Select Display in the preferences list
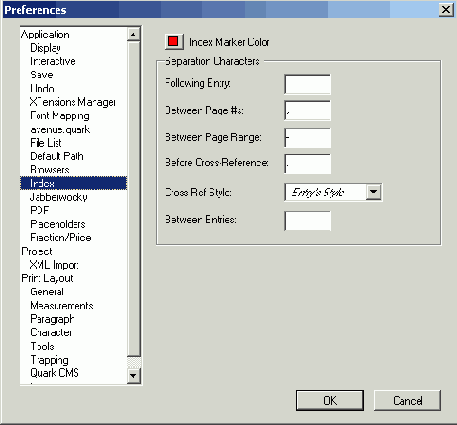 45,48
